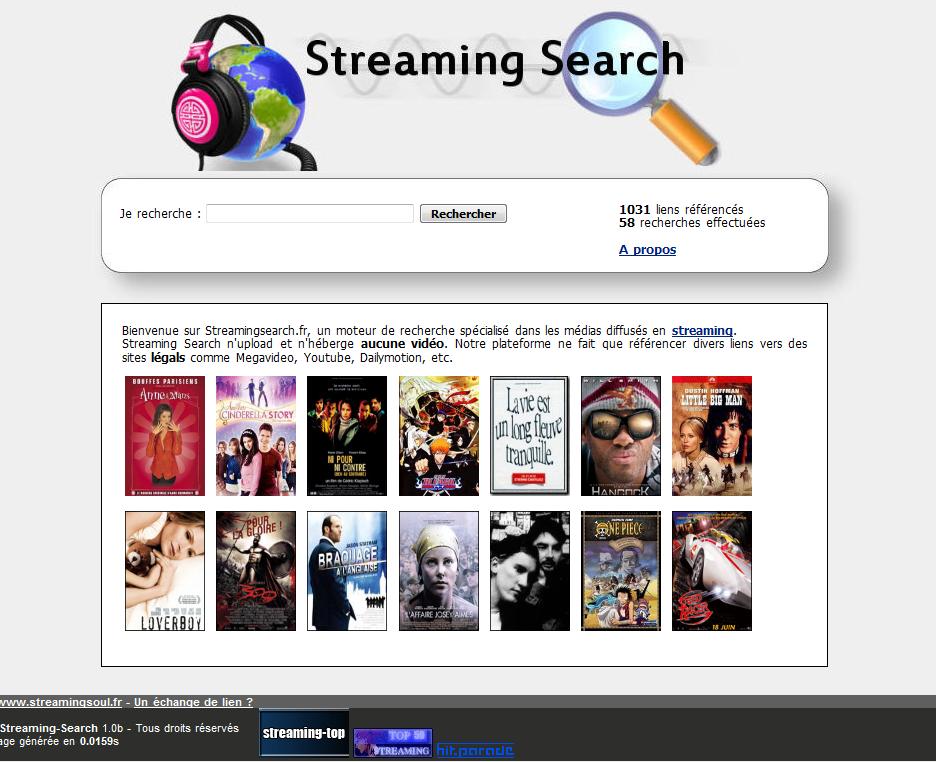The height and width of the screenshot is (762, 936).
Task: Choose the 'La vie est un long fleuve tranquille' poster
Action: coord(529,436)
